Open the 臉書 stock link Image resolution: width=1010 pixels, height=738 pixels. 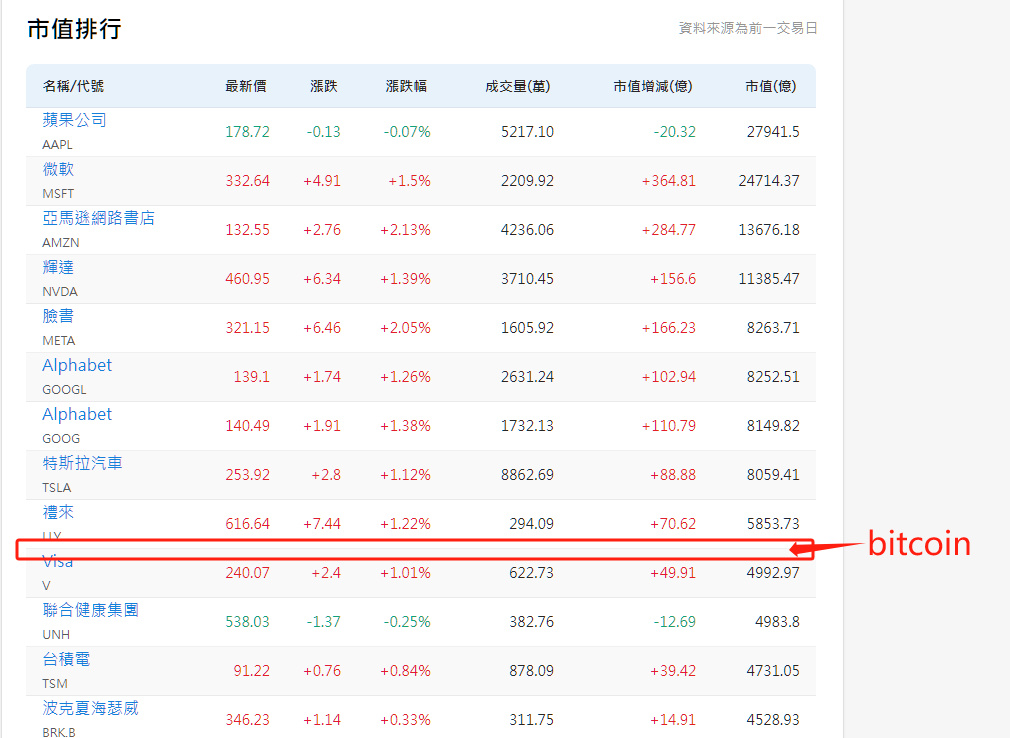tap(58, 316)
